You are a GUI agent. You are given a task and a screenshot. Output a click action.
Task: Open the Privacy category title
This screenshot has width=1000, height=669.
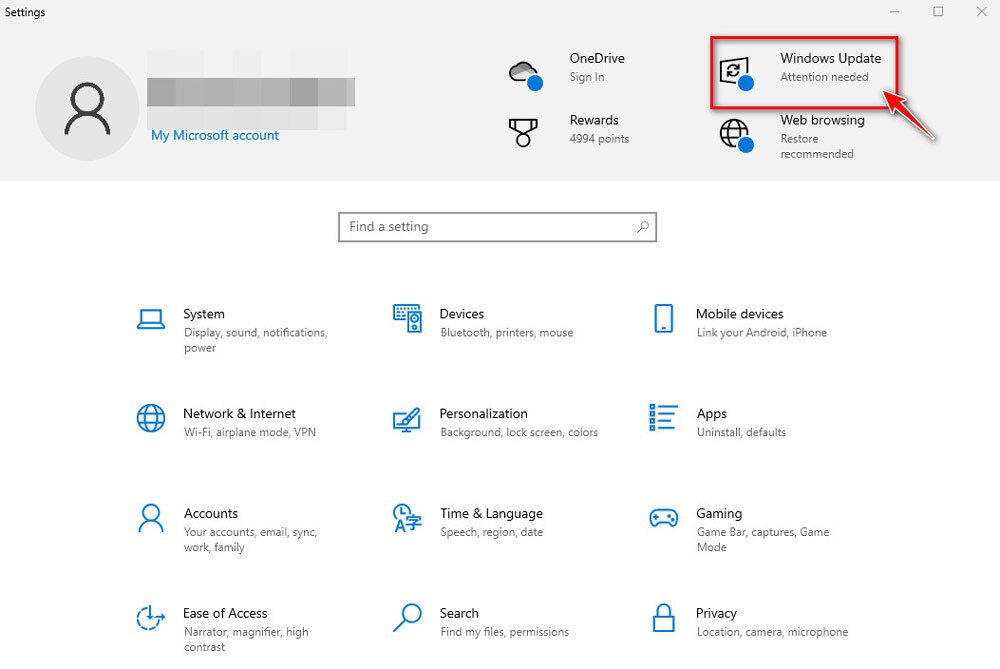tap(716, 614)
